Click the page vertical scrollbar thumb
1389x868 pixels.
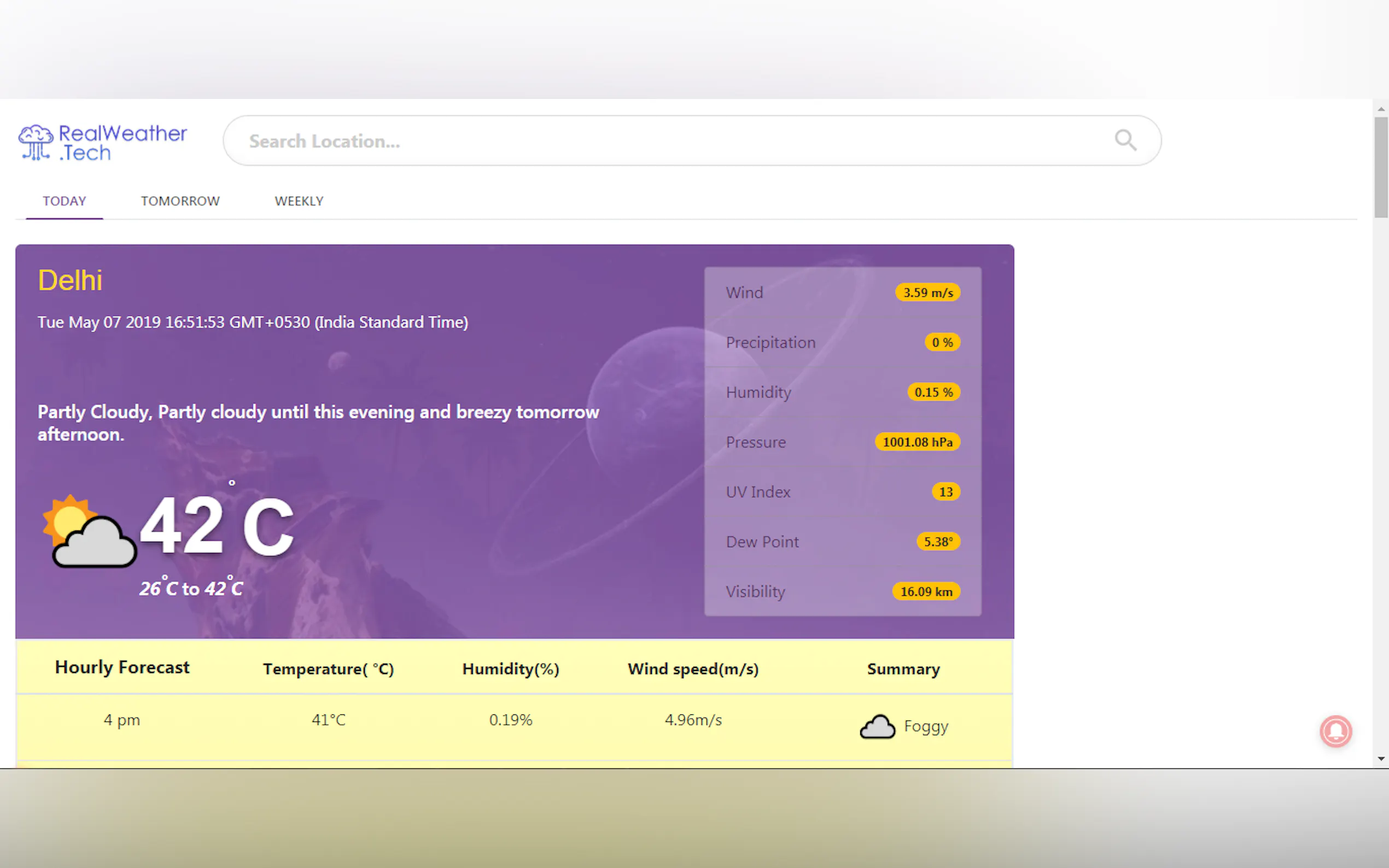pos(1380,167)
